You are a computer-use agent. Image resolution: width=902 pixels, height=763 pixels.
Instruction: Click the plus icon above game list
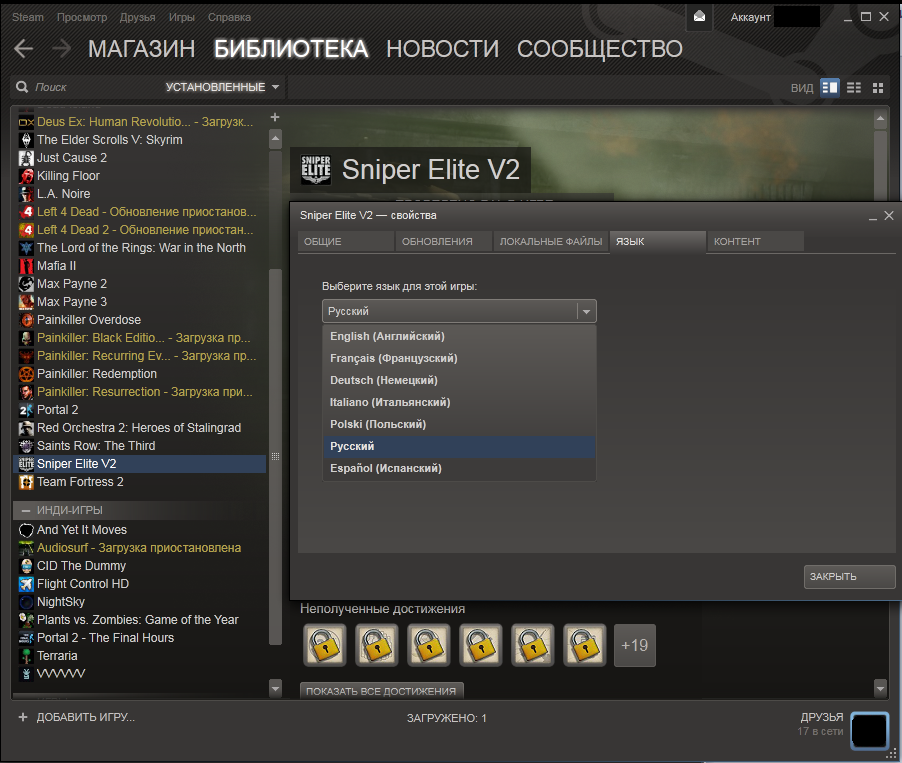[x=275, y=117]
